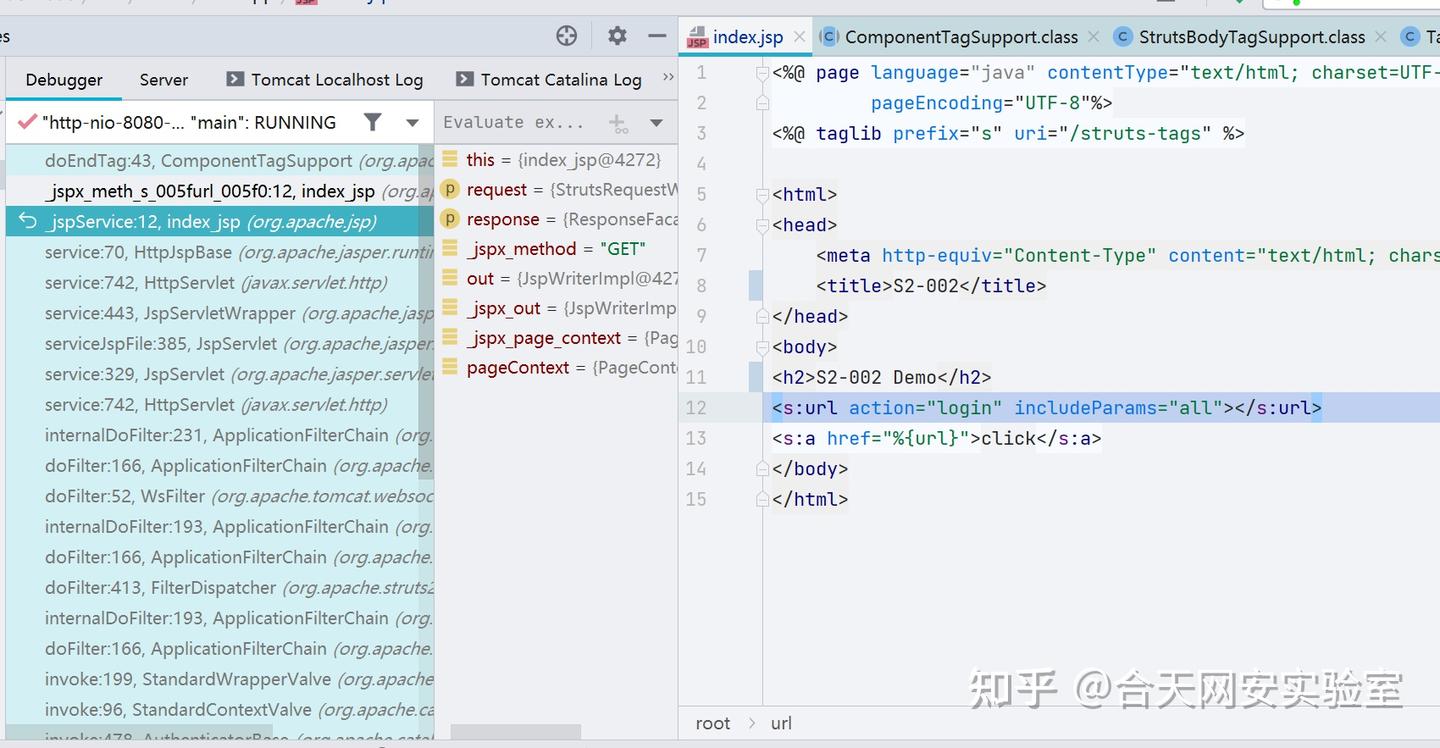
Task: Close the index.jsp editor tab
Action: pos(799,37)
